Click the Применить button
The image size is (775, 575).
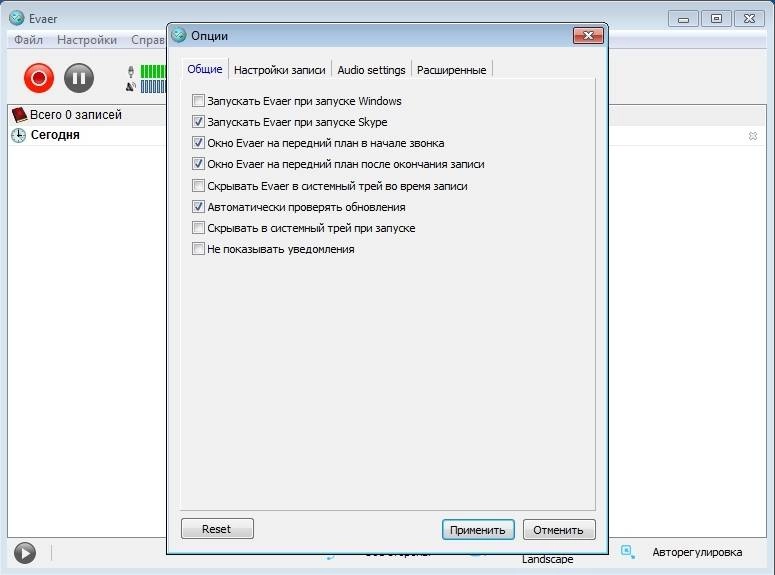[478, 530]
